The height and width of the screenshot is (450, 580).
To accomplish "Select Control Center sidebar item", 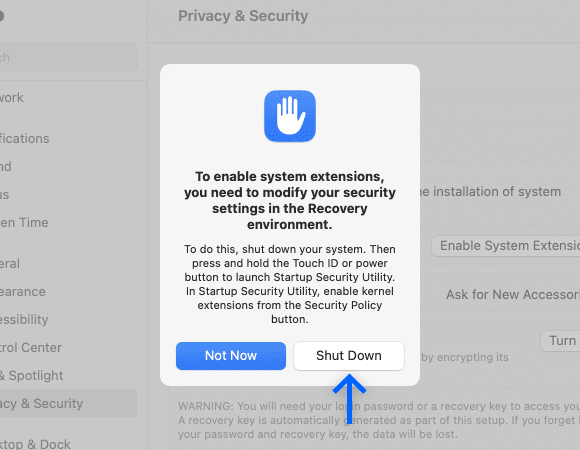I will pyautogui.click(x=31, y=347).
